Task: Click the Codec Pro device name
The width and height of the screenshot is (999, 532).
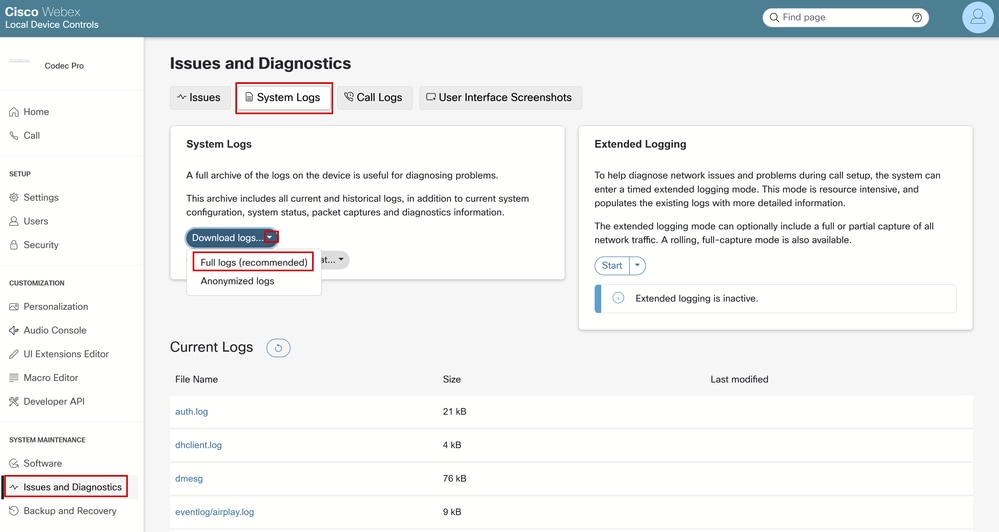Action: pyautogui.click(x=64, y=66)
